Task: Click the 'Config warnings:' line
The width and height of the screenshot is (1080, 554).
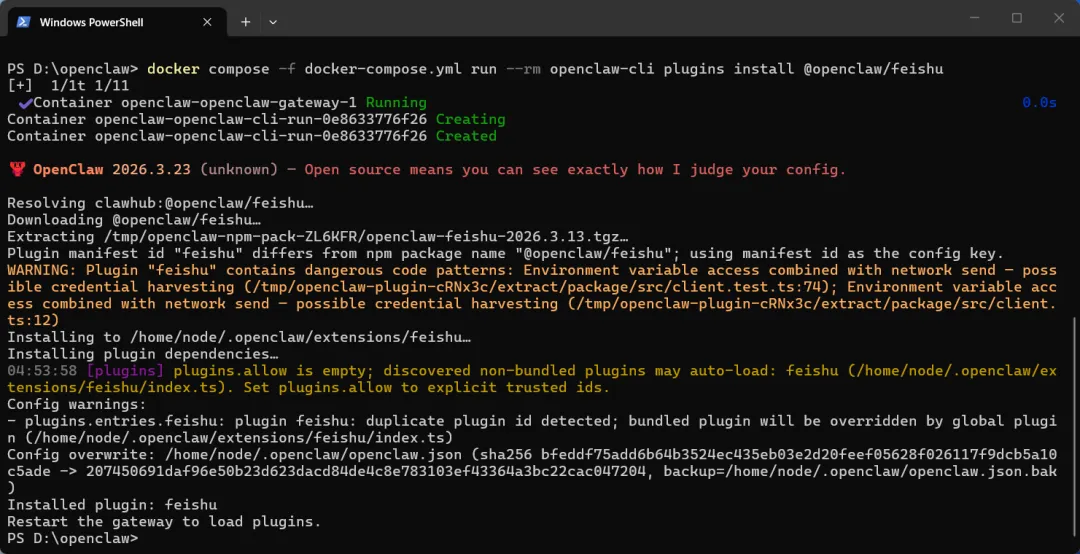Action: 76,404
